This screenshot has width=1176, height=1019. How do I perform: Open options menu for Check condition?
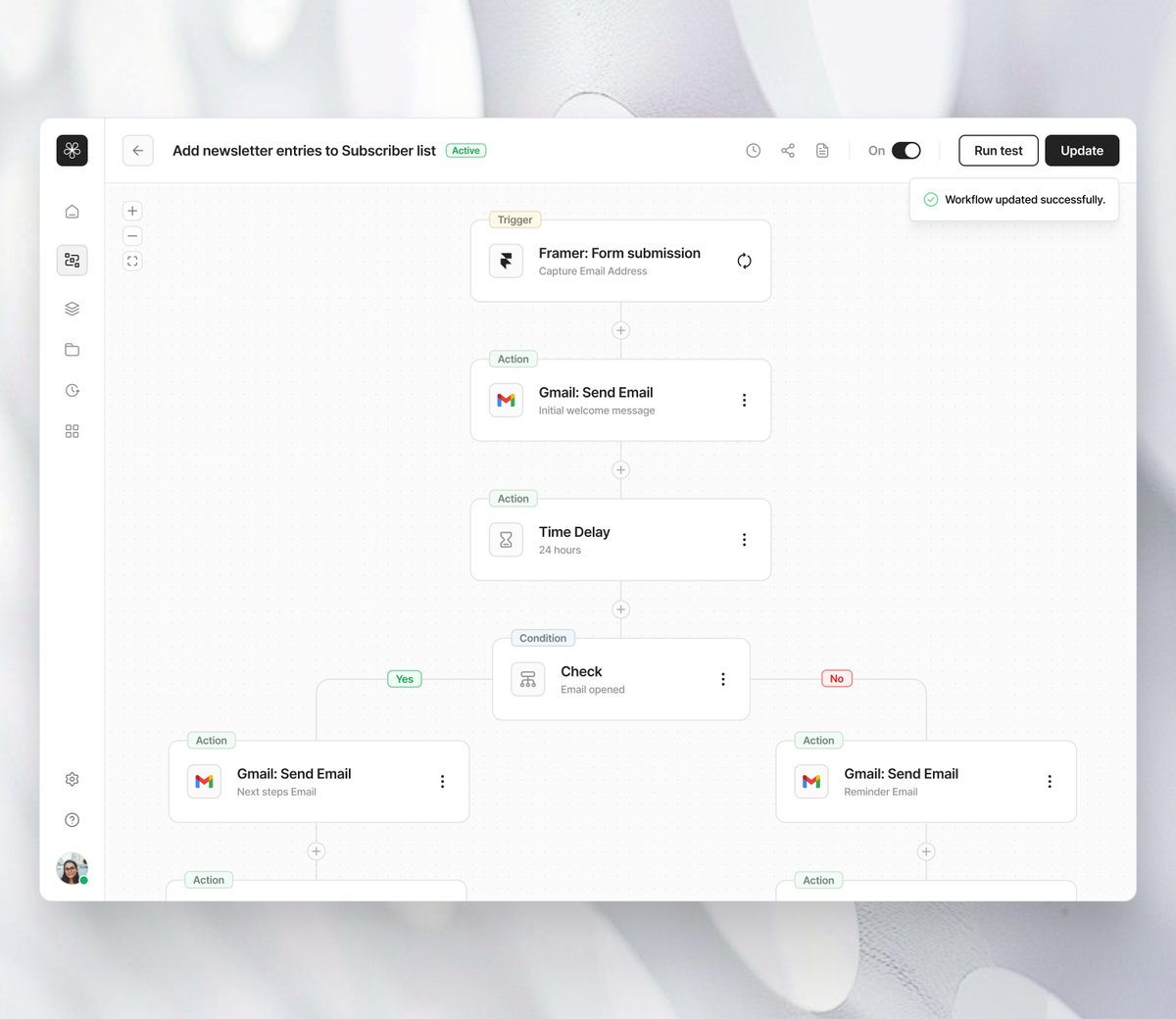click(x=723, y=679)
